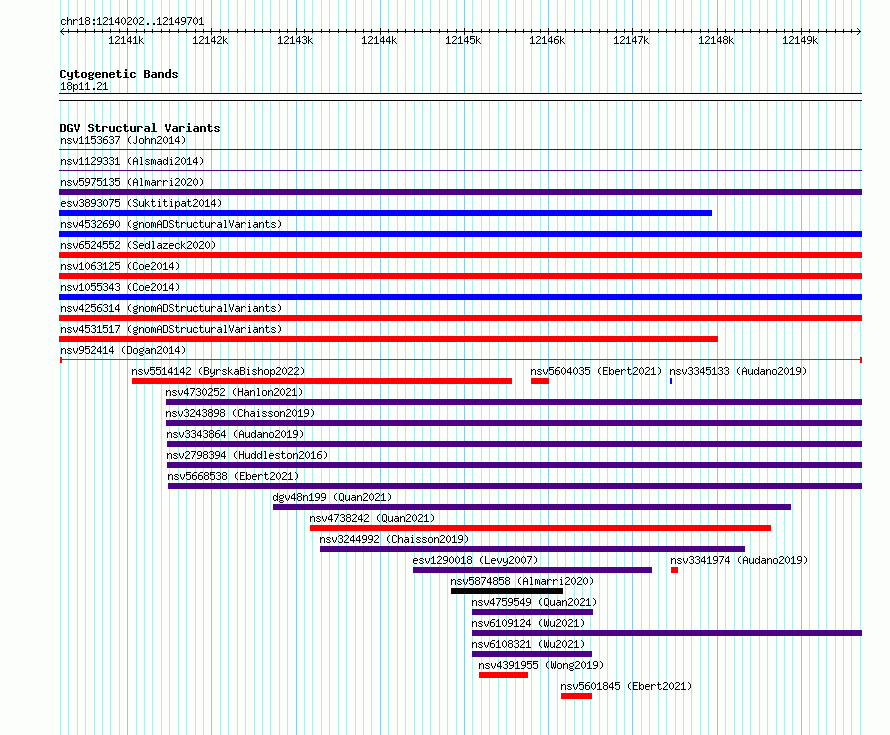This screenshot has height=735, width=890.
Task: Click the nsv6524552 (Sedlazeck2020) label
Action: [x=138, y=245]
